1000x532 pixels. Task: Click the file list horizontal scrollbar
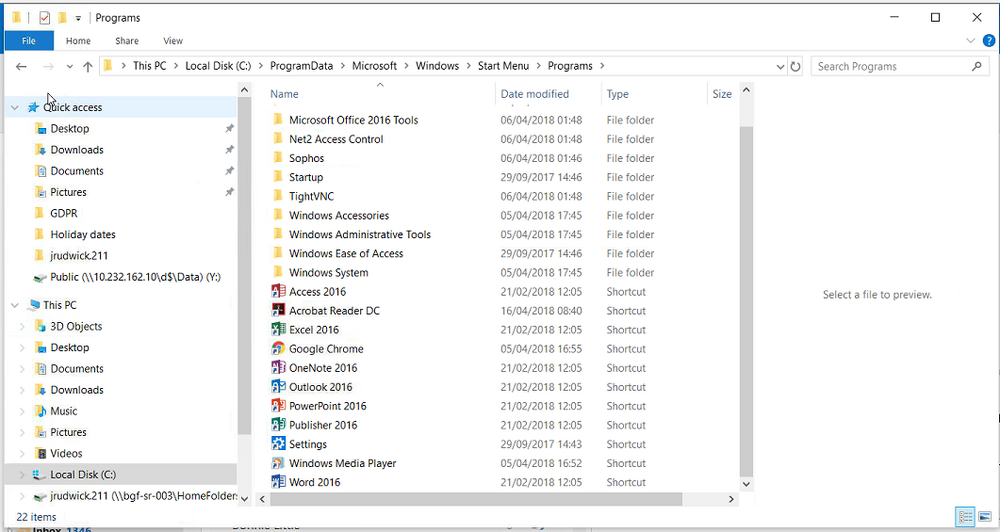(475, 499)
